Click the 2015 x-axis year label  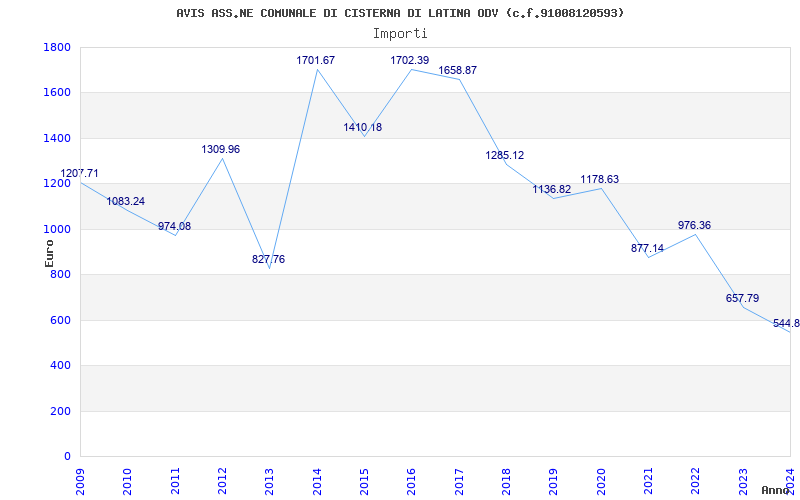[364, 482]
